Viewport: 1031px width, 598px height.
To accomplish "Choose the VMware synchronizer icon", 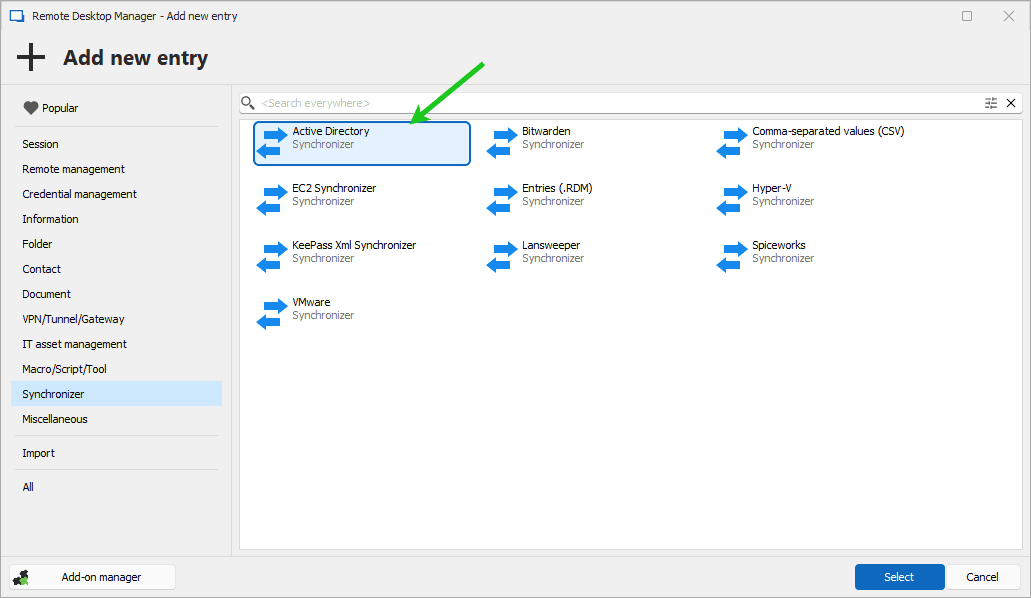I will (269, 313).
